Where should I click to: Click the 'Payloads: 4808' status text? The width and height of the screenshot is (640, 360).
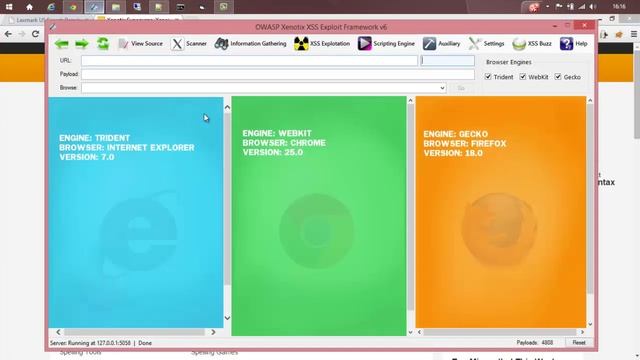pos(535,343)
